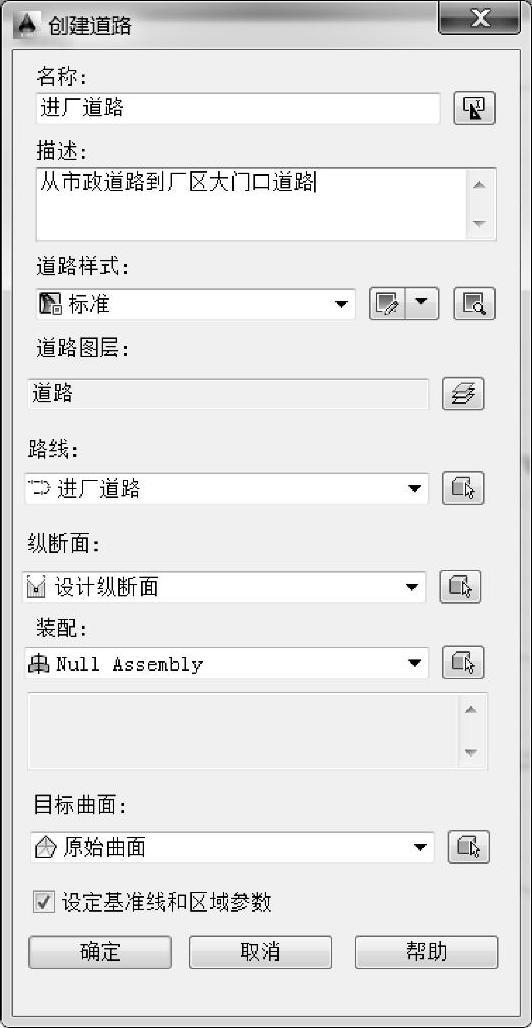This screenshot has height=1028, width=532.
Task: Click in the 名称 input field
Action: (x=237, y=108)
